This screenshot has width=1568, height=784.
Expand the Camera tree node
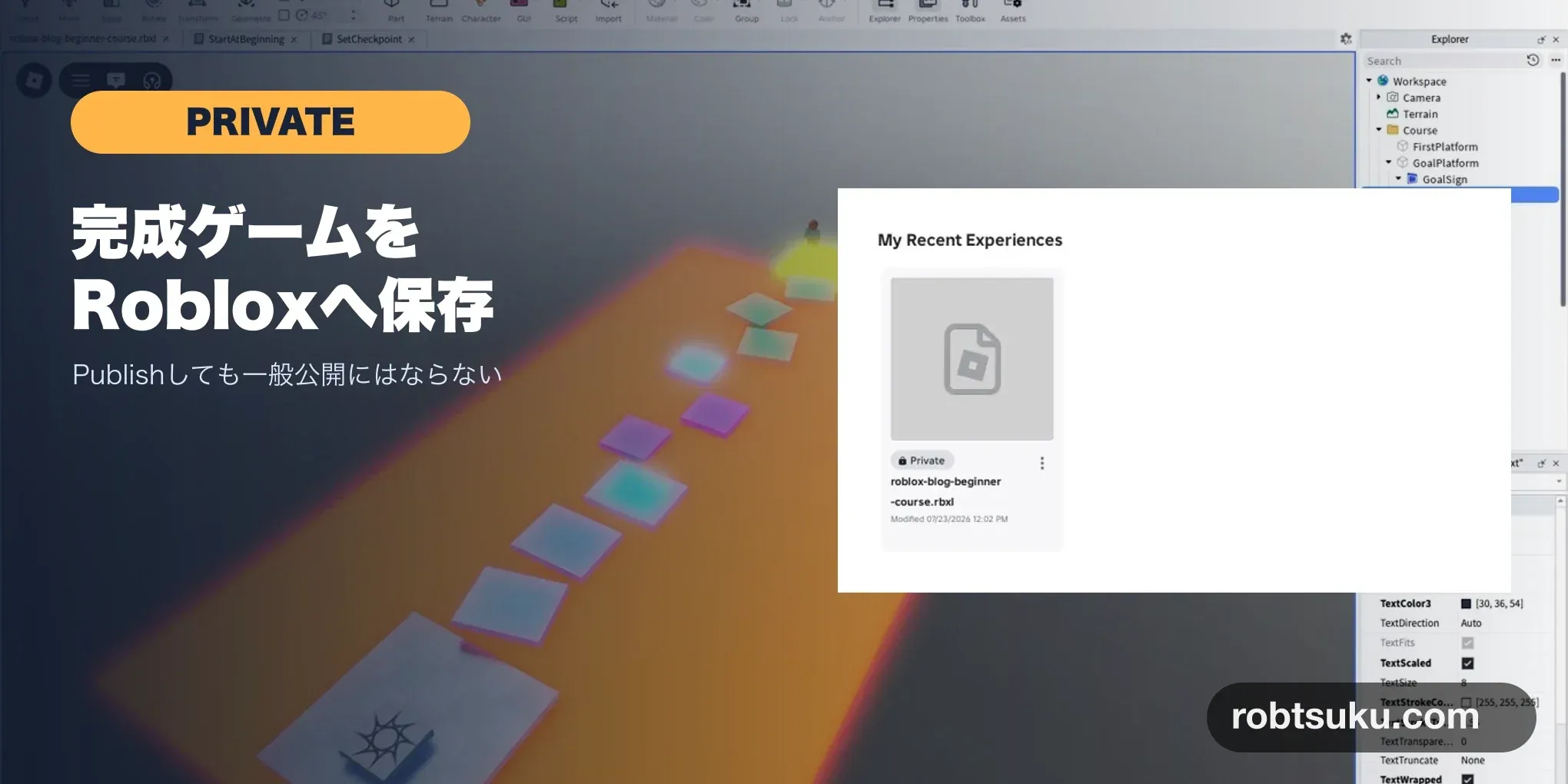point(1379,97)
